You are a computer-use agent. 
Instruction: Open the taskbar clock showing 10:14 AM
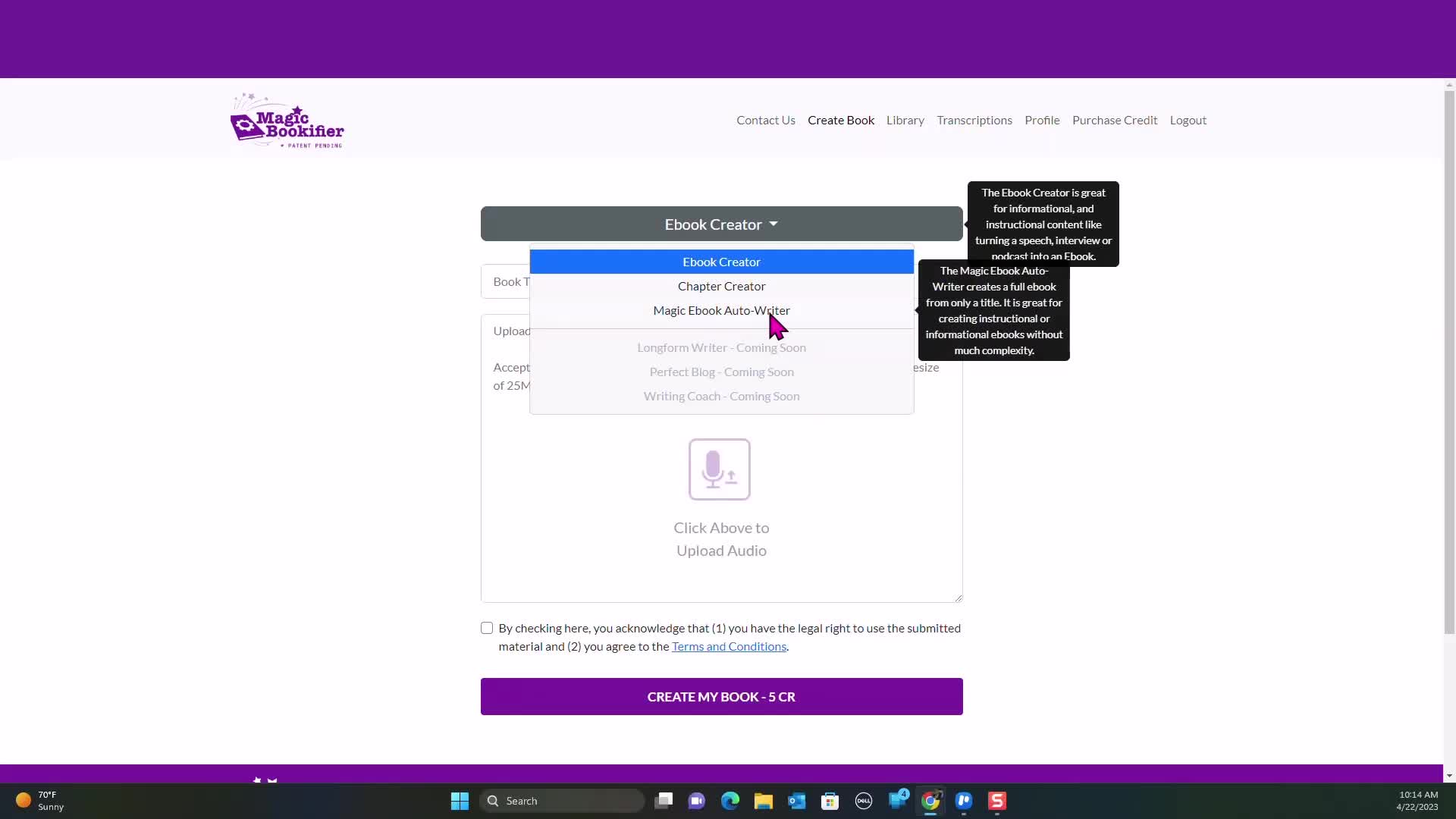pyautogui.click(x=1417, y=801)
